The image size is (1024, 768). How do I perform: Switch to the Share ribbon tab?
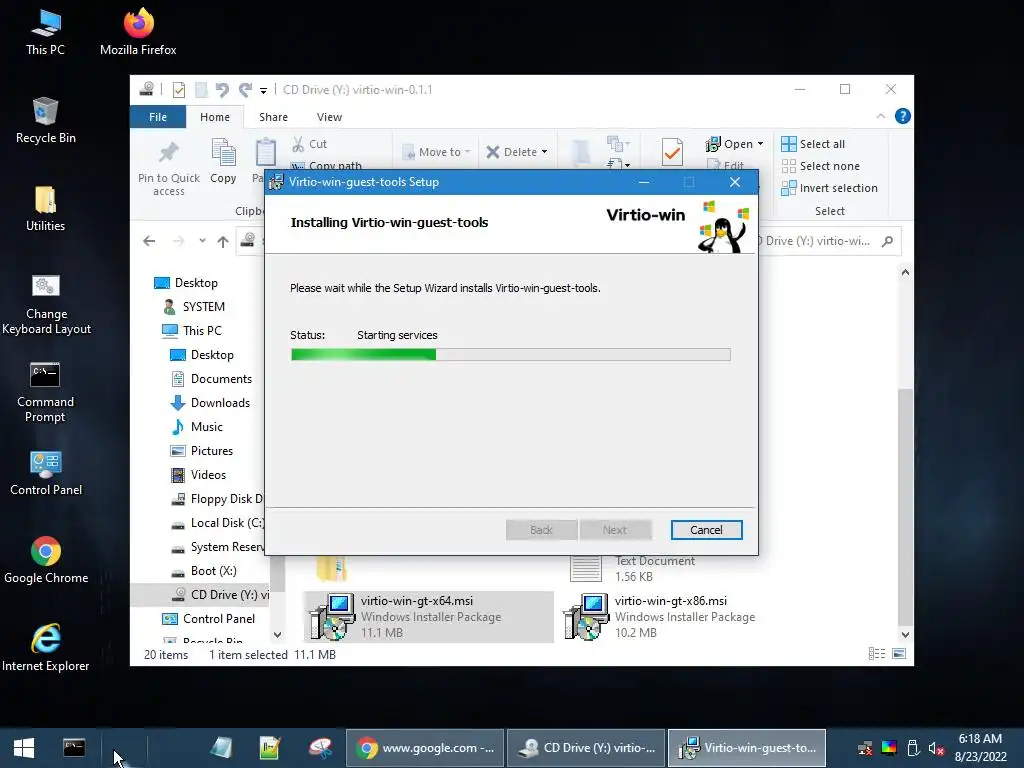coord(273,117)
